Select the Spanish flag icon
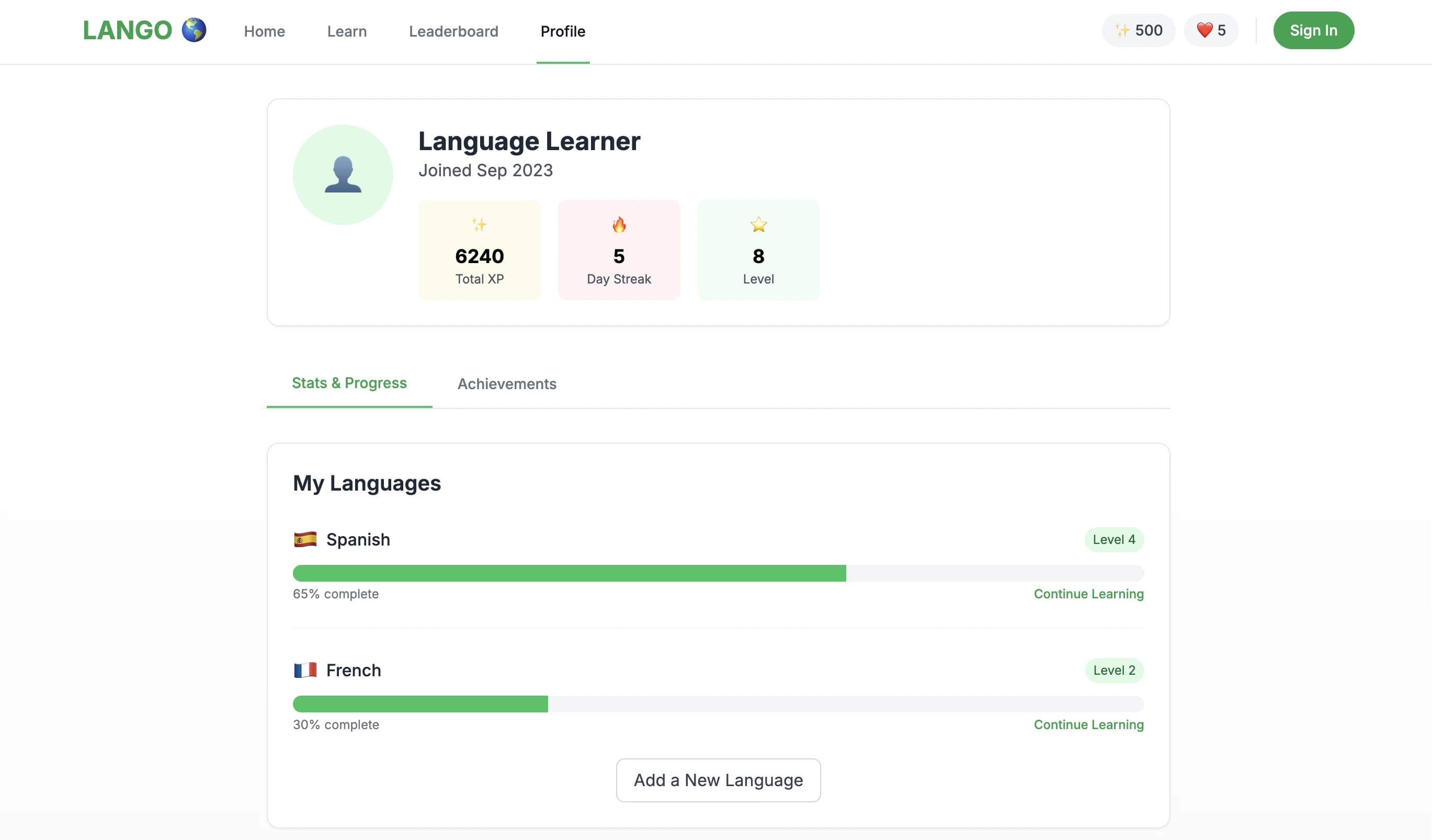Screen dimensions: 1432x840 point(305,539)
